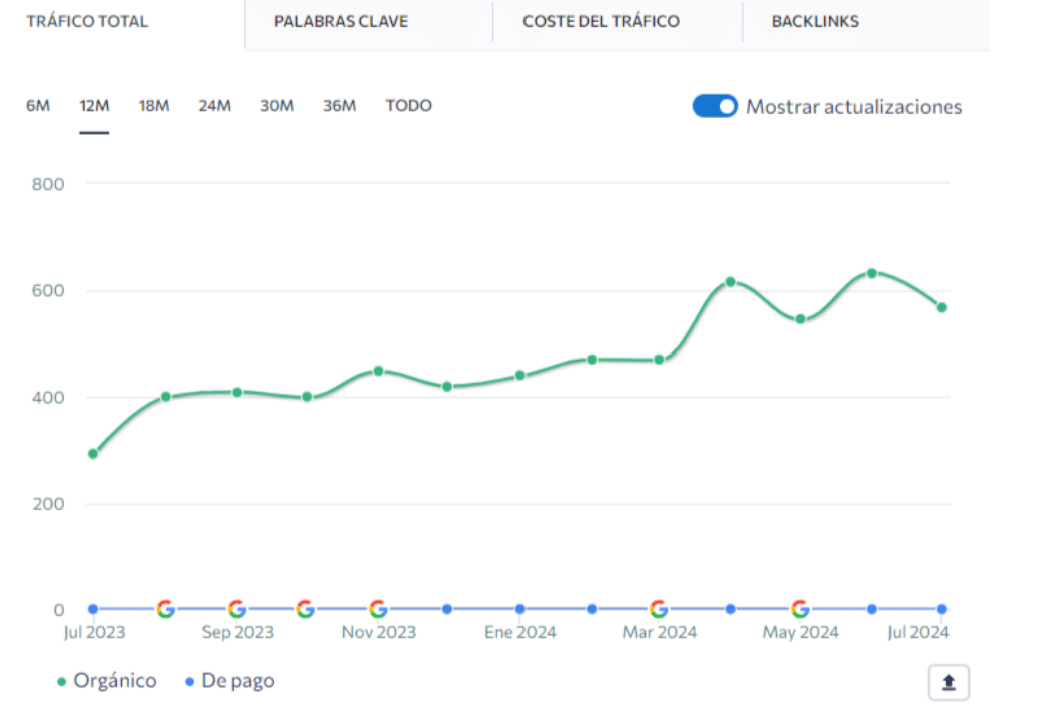This screenshot has width=1046, height=704.
Task: Select the Tráfico Total tab
Action: (x=87, y=21)
